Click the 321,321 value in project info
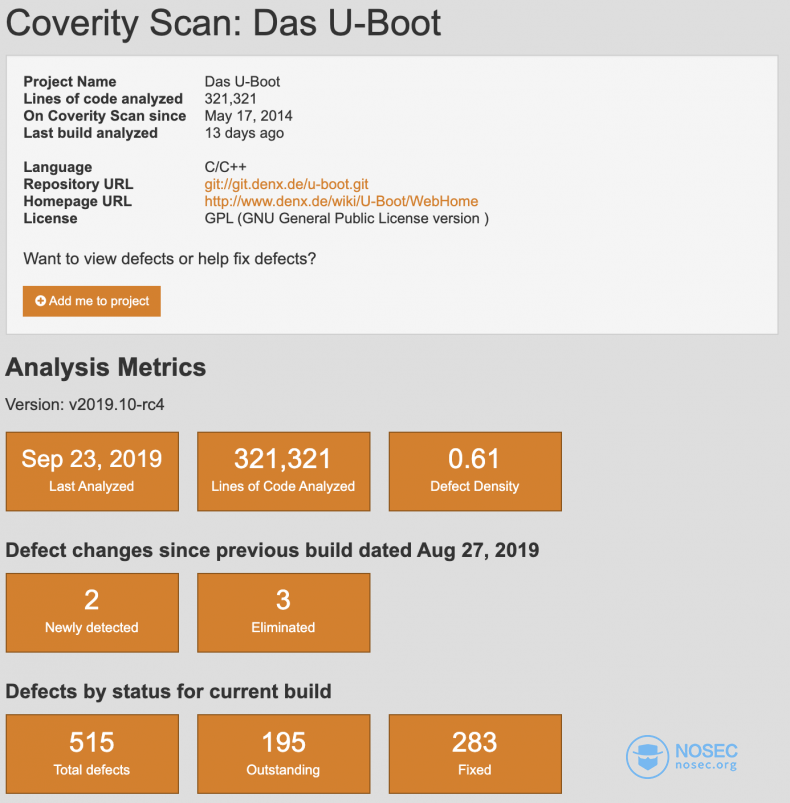Image resolution: width=790 pixels, height=803 pixels. (x=230, y=99)
